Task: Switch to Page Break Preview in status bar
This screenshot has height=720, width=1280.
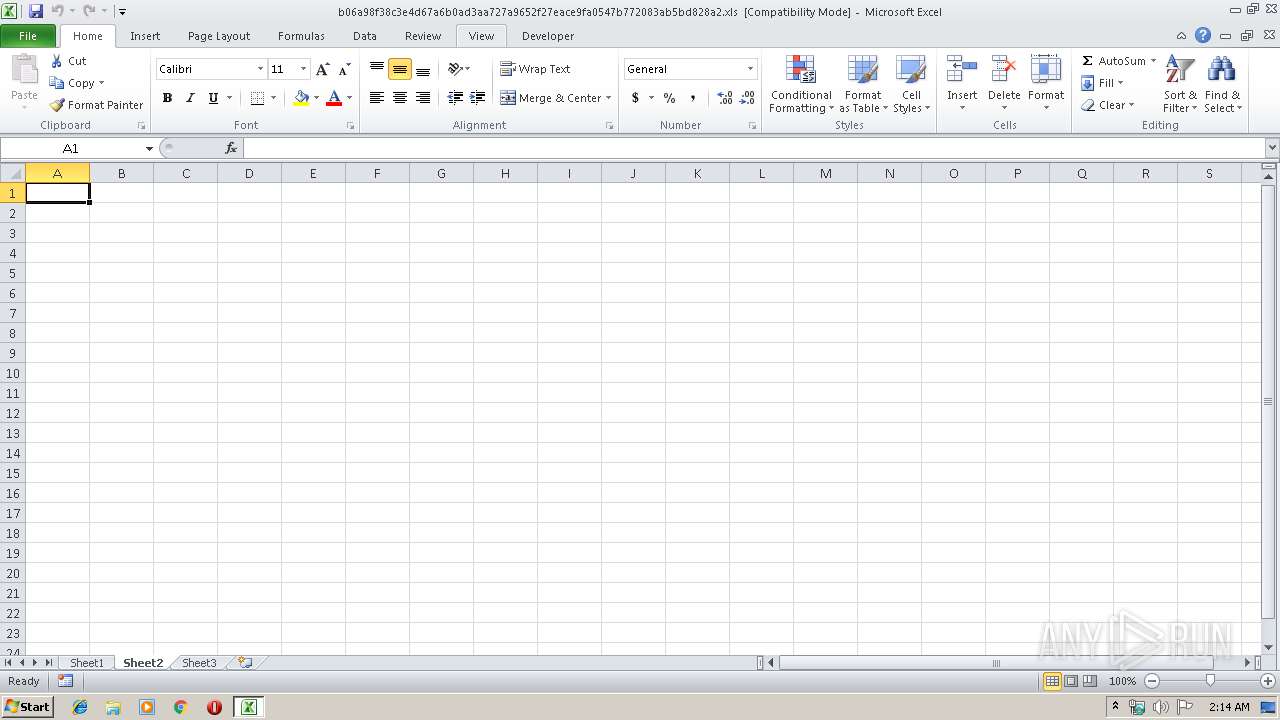Action: tap(1090, 681)
